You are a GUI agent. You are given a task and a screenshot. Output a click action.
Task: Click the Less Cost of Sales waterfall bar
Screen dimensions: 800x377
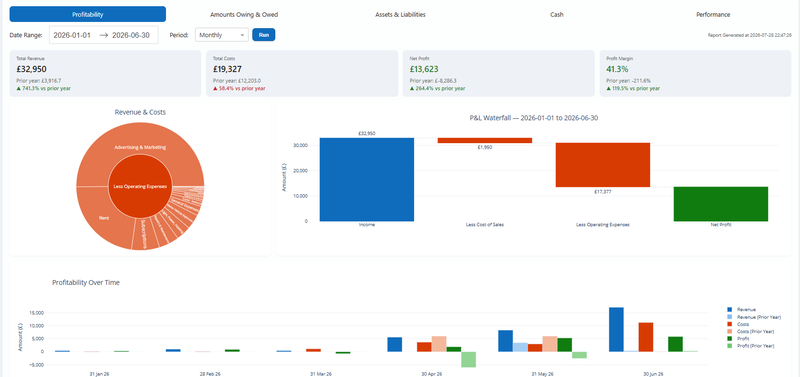tap(485, 140)
